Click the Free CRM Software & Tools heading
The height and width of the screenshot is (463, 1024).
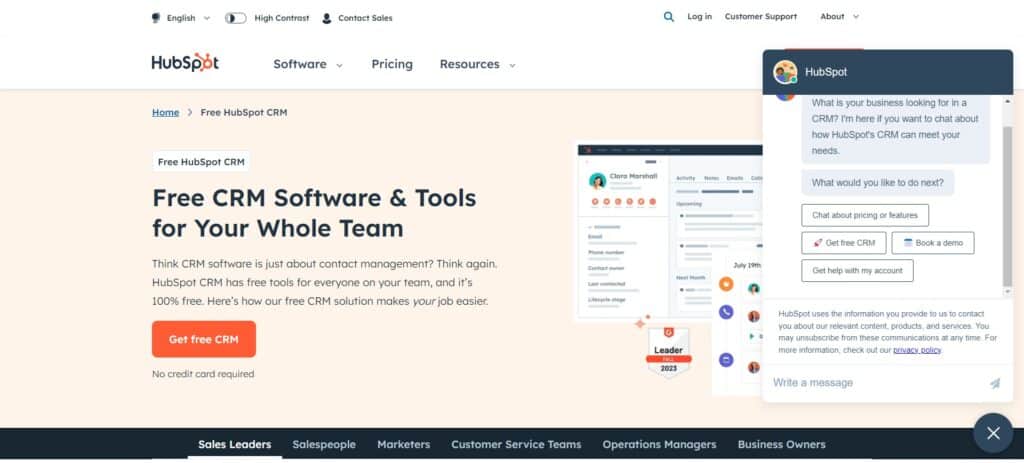coord(314,213)
